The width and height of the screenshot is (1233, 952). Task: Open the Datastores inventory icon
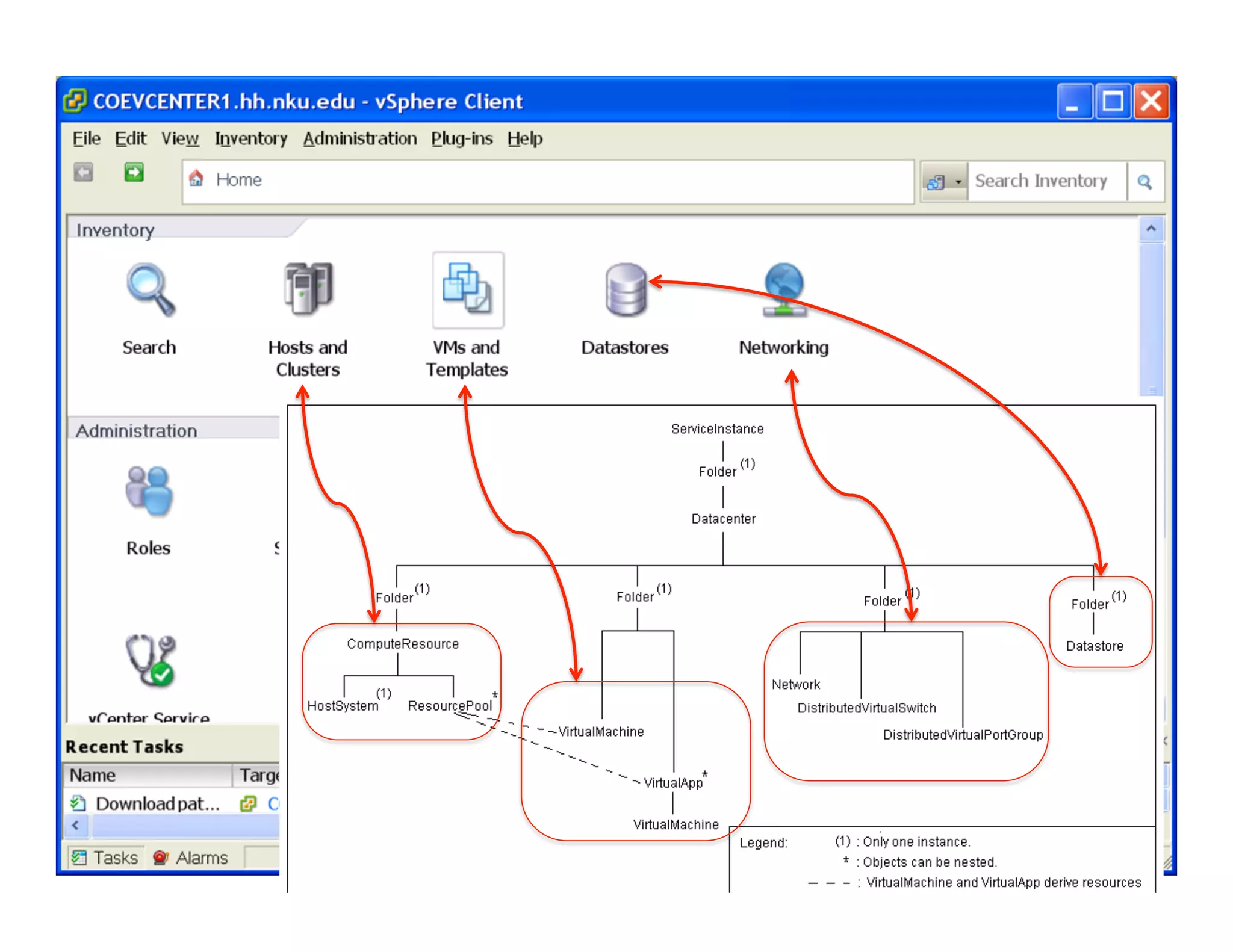pos(626,291)
